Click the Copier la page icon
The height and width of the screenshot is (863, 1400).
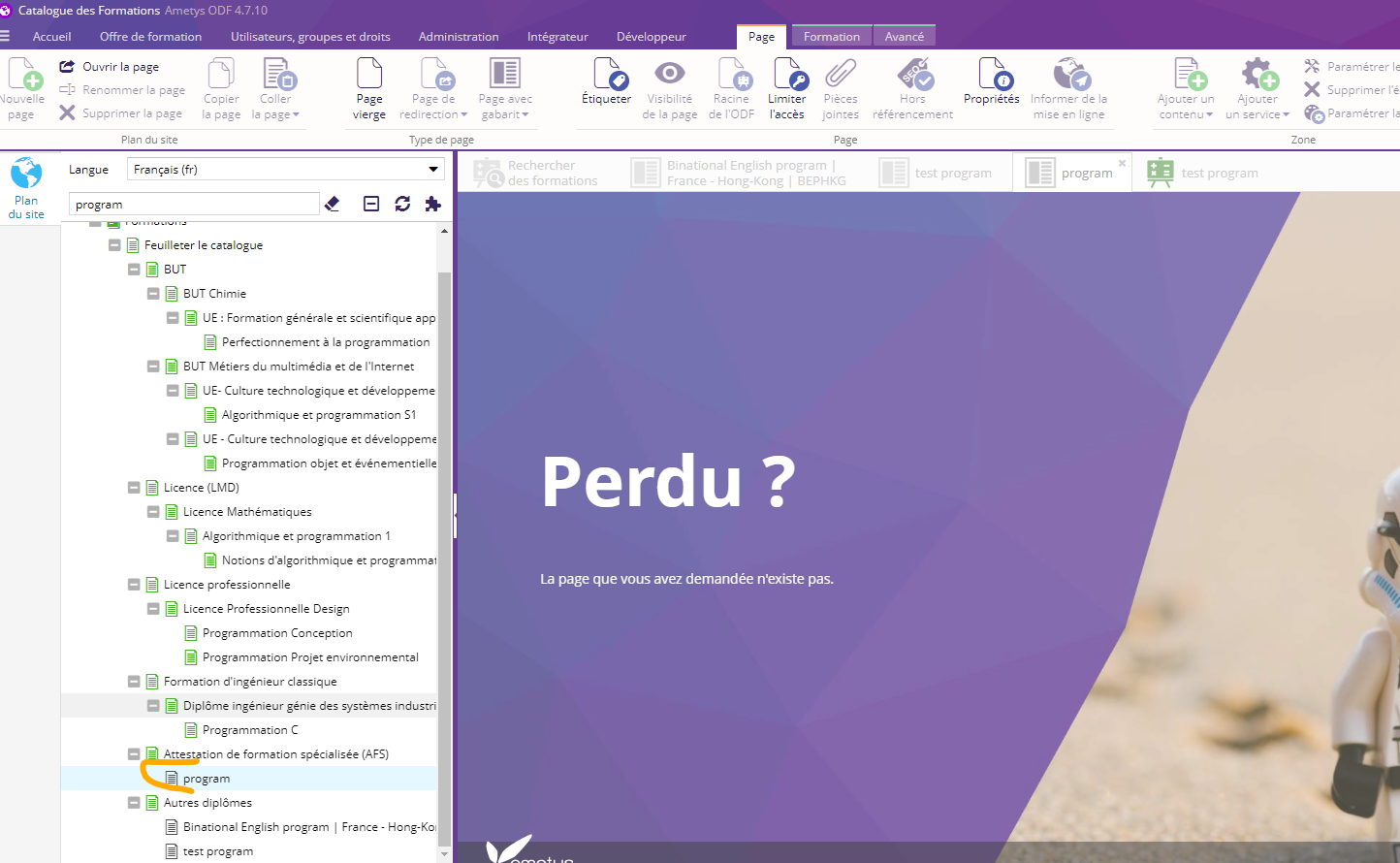(221, 74)
